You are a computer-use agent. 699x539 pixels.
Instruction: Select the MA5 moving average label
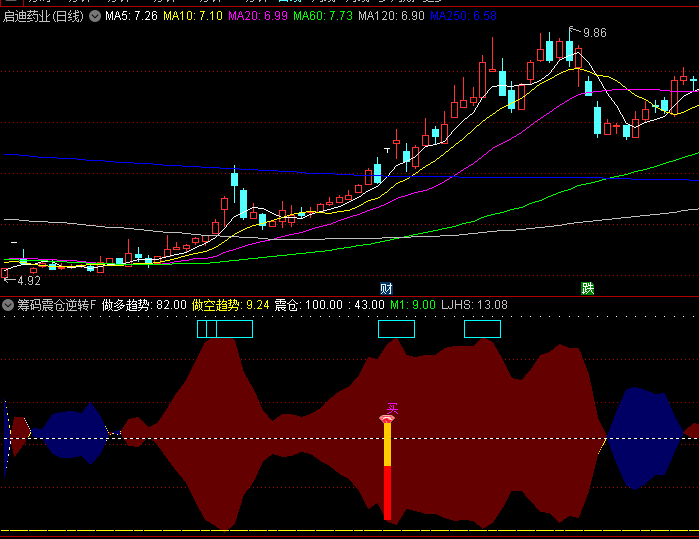(x=130, y=17)
